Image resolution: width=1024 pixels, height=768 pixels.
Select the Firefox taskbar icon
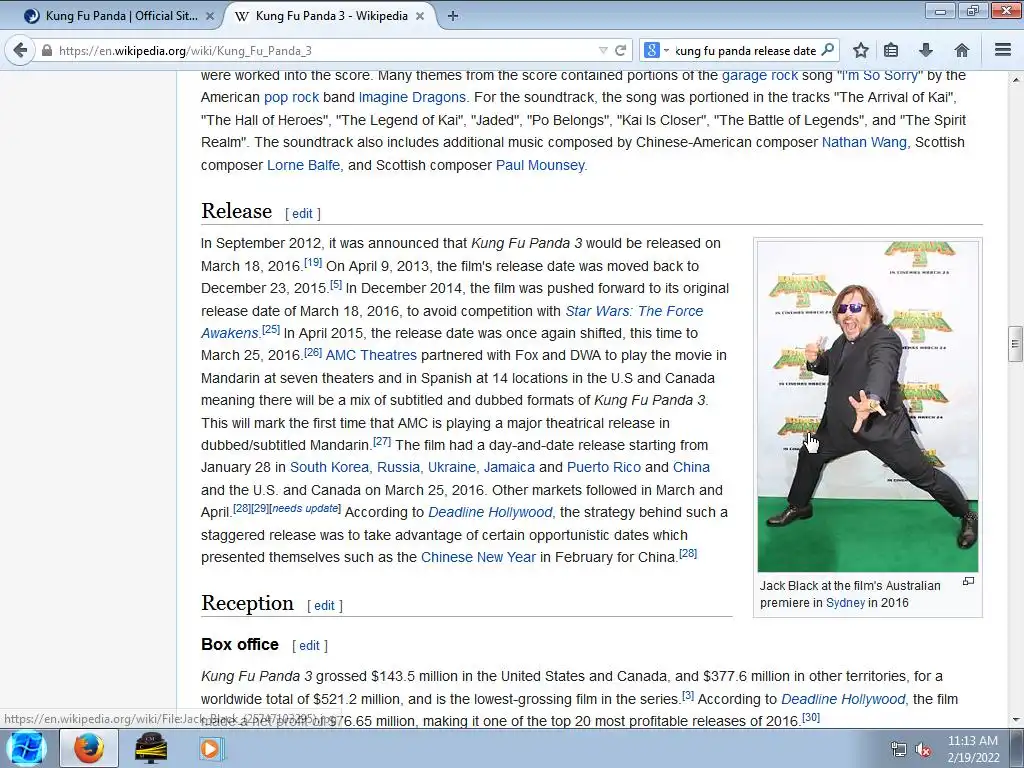(x=88, y=748)
